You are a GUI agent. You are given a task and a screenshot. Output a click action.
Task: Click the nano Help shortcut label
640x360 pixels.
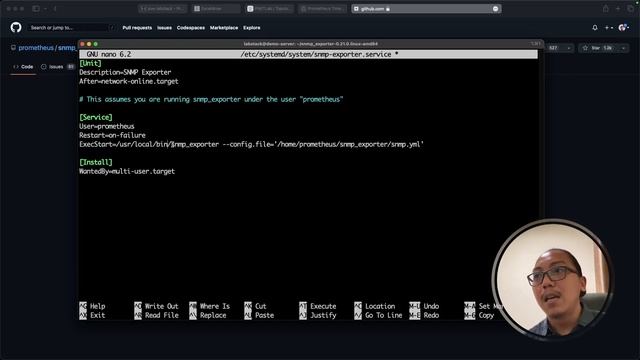[98, 306]
